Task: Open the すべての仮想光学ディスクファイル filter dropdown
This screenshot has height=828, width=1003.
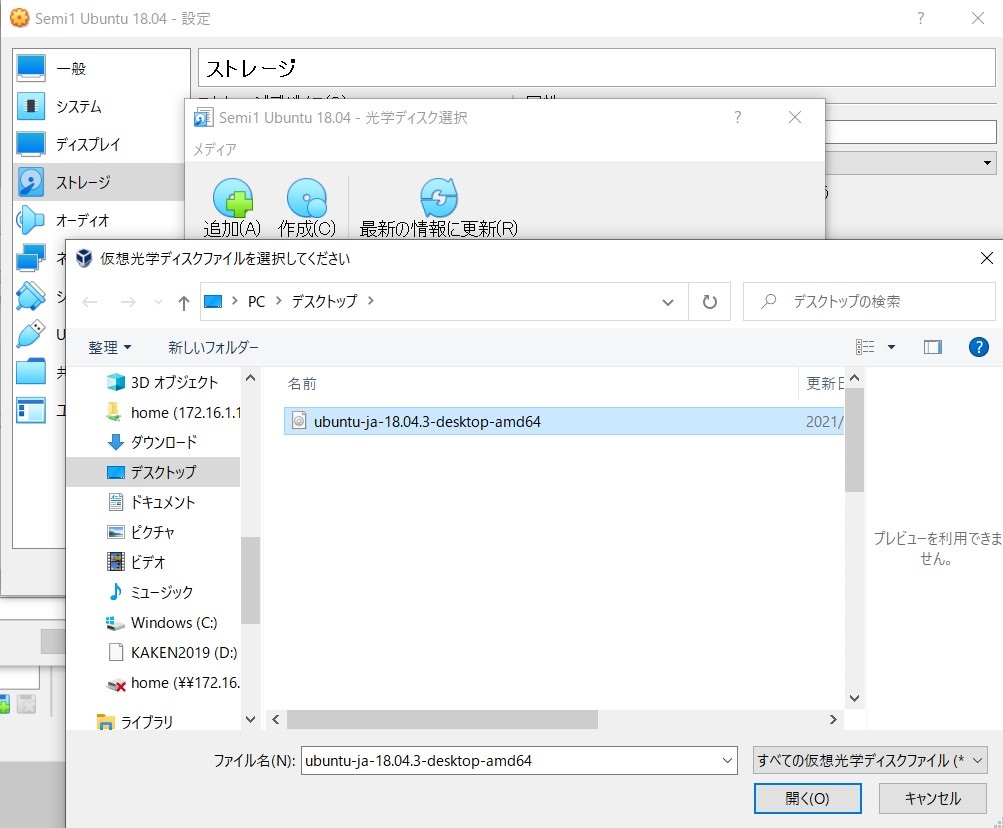Action: [870, 760]
